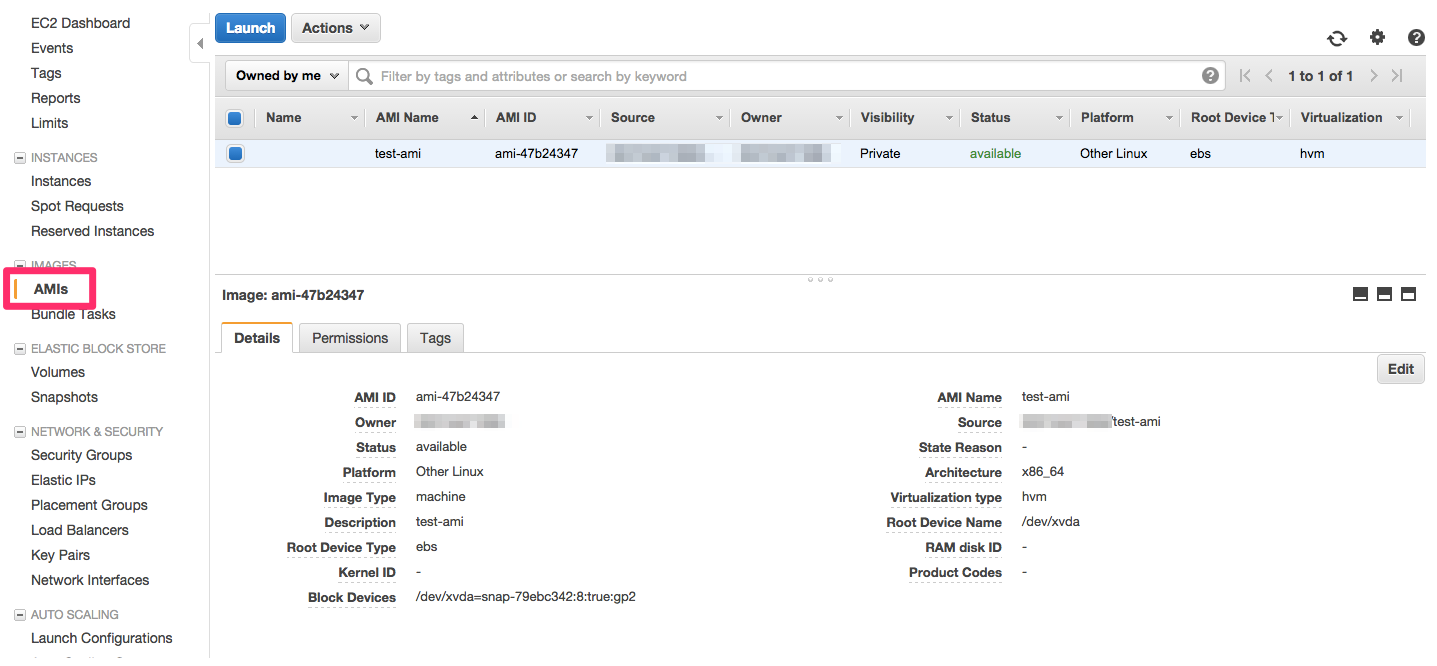Click the blue Launch button

[x=250, y=28]
